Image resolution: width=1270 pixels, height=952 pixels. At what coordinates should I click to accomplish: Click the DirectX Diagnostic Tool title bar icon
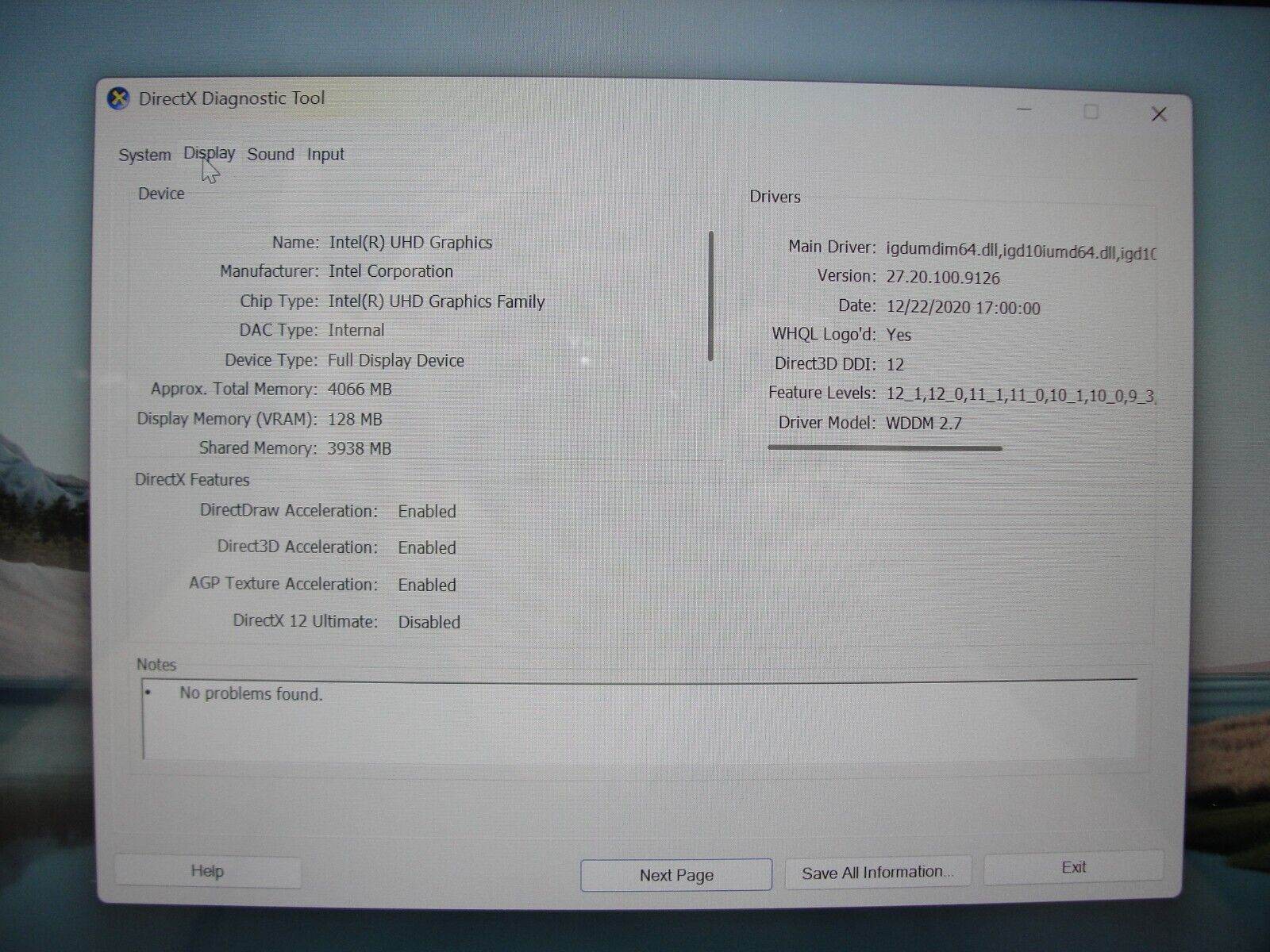click(117, 98)
